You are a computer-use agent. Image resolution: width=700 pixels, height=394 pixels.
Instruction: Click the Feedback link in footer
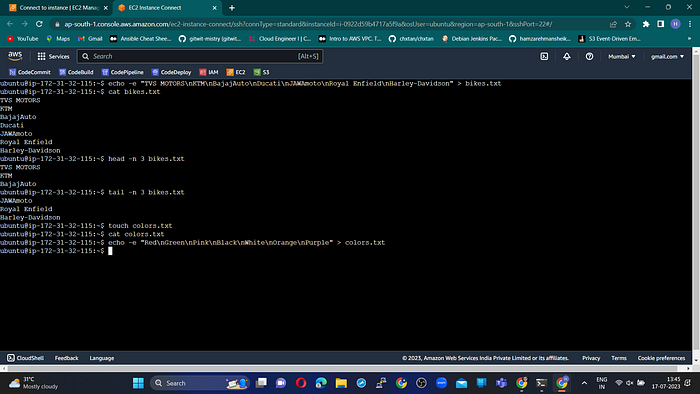[x=67, y=358]
